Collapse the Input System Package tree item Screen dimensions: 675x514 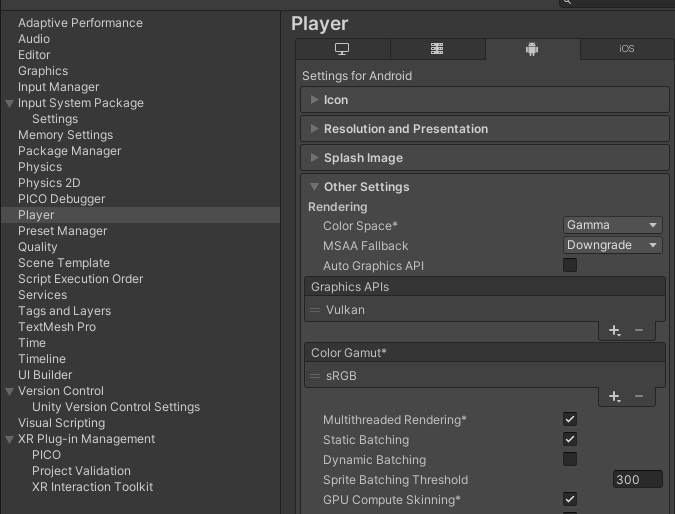[9, 103]
